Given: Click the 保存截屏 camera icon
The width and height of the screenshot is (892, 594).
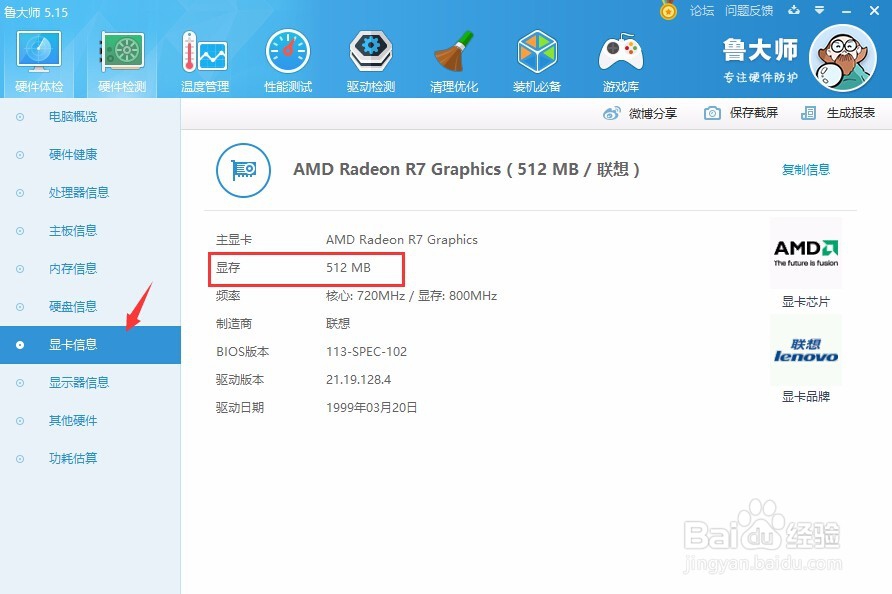Looking at the screenshot, I should point(712,113).
